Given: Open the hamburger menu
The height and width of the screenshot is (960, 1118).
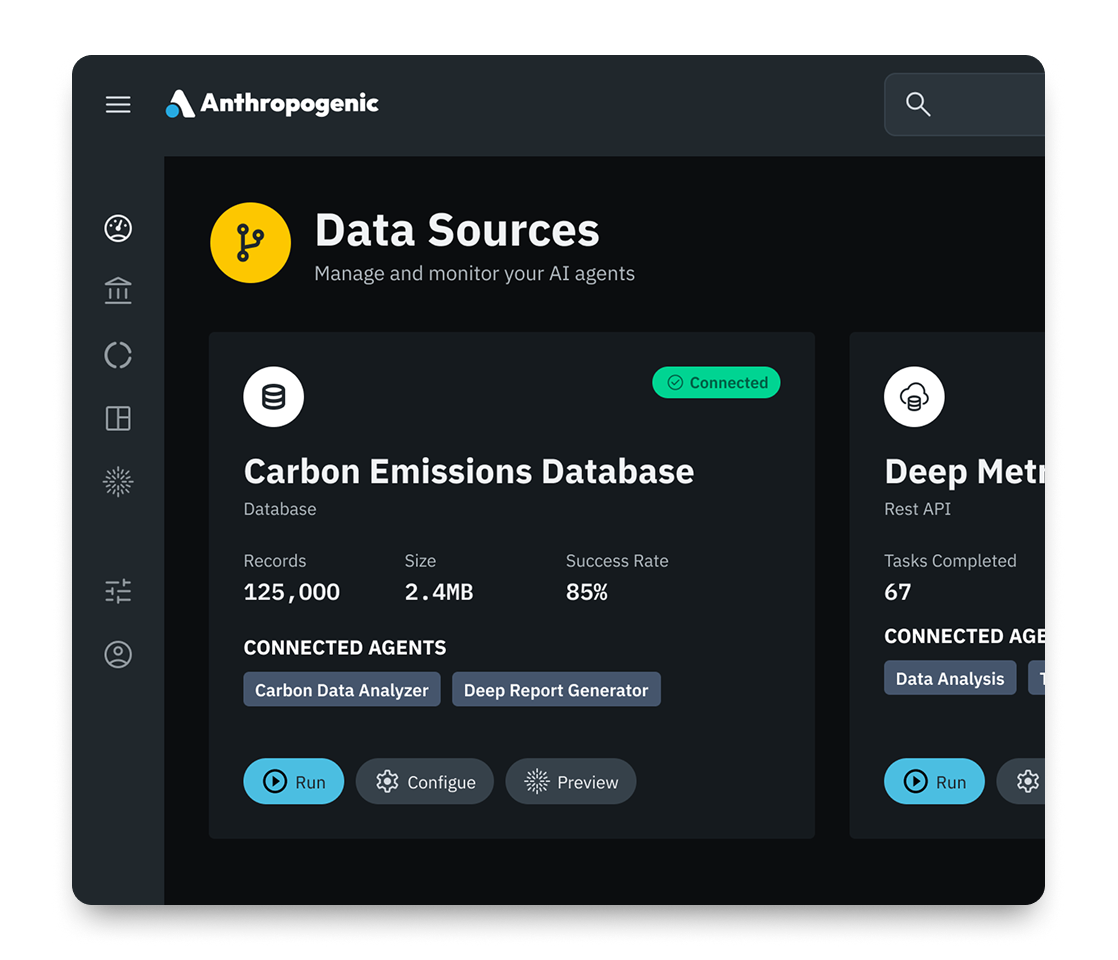Looking at the screenshot, I should pos(118,104).
